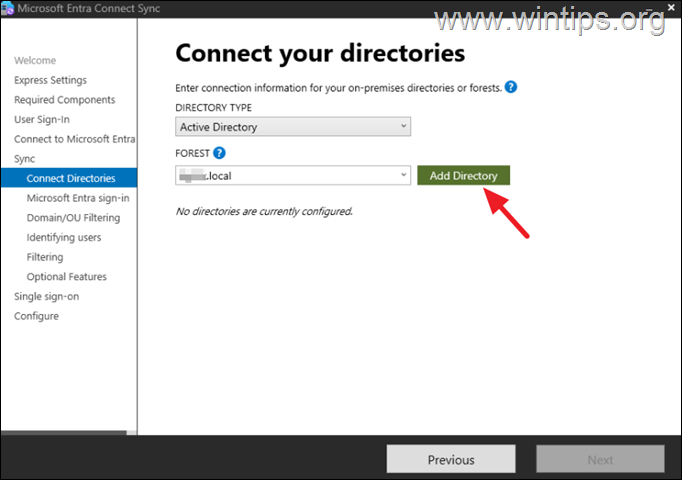Select Connect Directories in the sidebar
This screenshot has height=480, width=682.
69,178
